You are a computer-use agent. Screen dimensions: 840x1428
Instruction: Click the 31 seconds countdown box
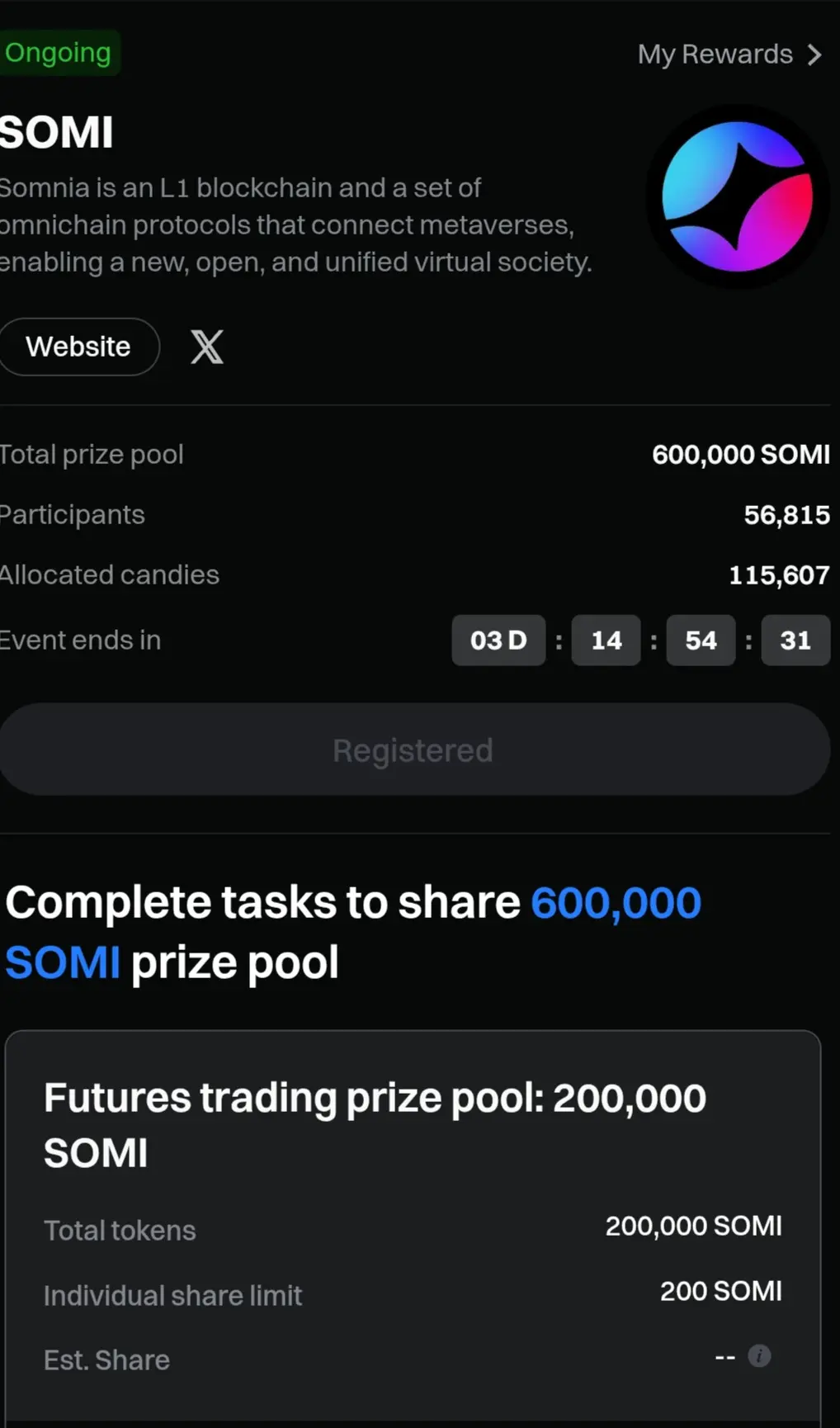point(795,640)
